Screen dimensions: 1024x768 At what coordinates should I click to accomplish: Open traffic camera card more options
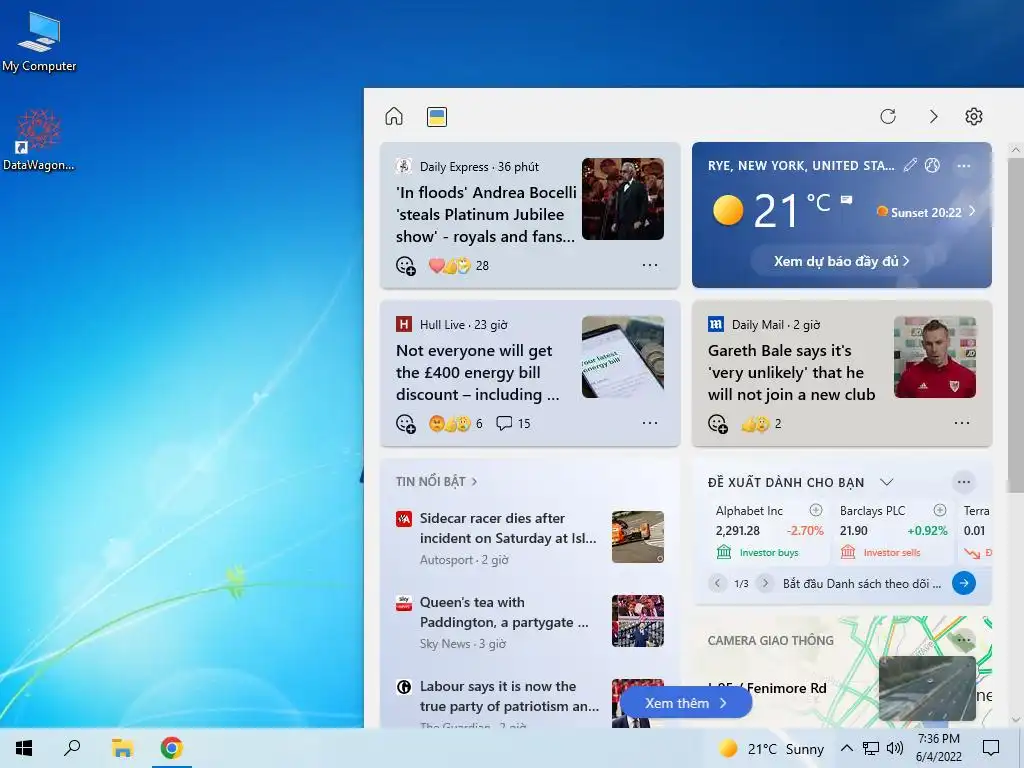tap(964, 640)
